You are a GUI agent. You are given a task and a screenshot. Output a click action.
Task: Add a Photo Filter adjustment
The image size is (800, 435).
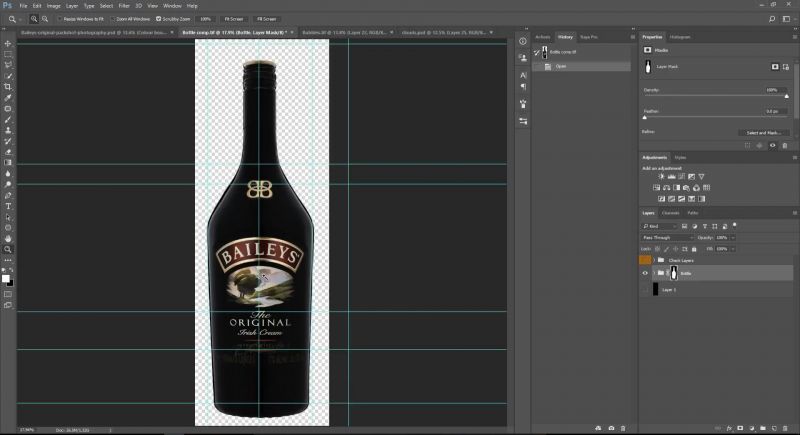point(686,188)
